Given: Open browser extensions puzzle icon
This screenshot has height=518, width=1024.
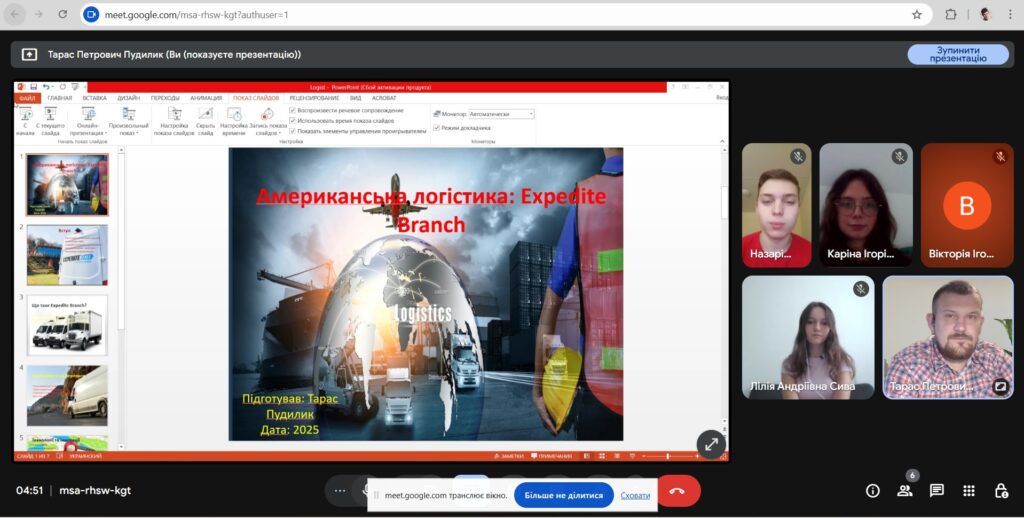Looking at the screenshot, I should (x=951, y=15).
